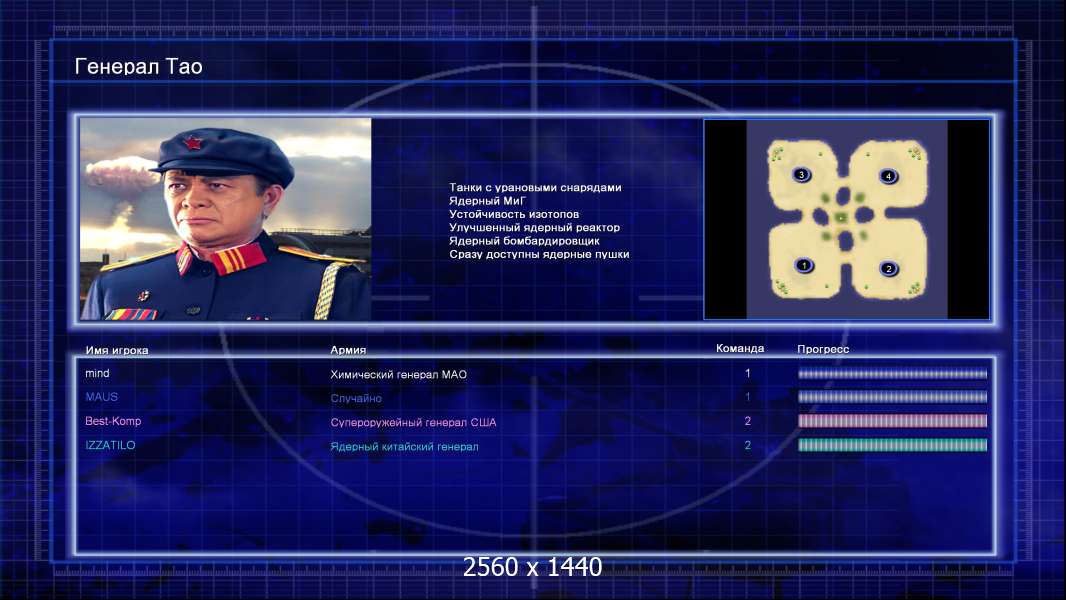
Task: Click 'Ядерный китайский генерал' army entry
Action: click(404, 446)
